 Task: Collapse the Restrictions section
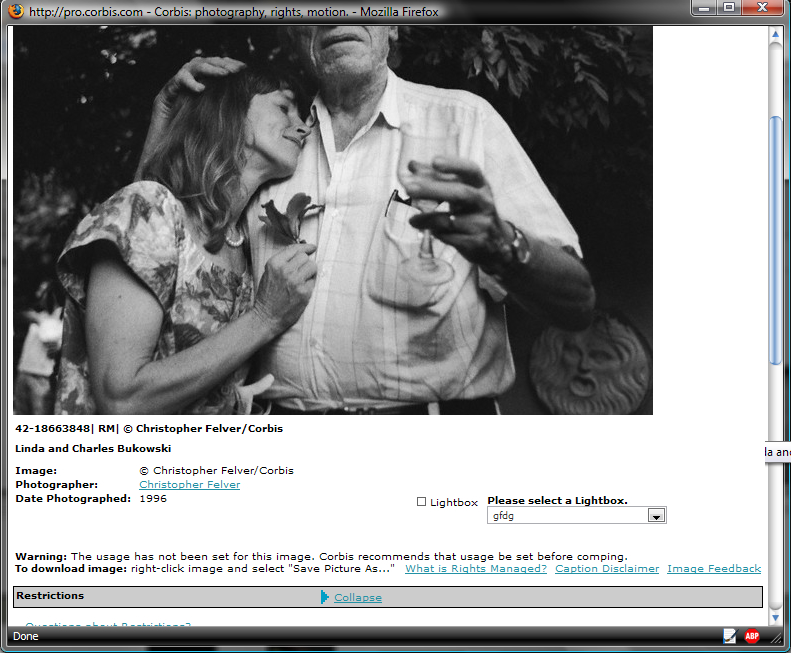tap(358, 597)
